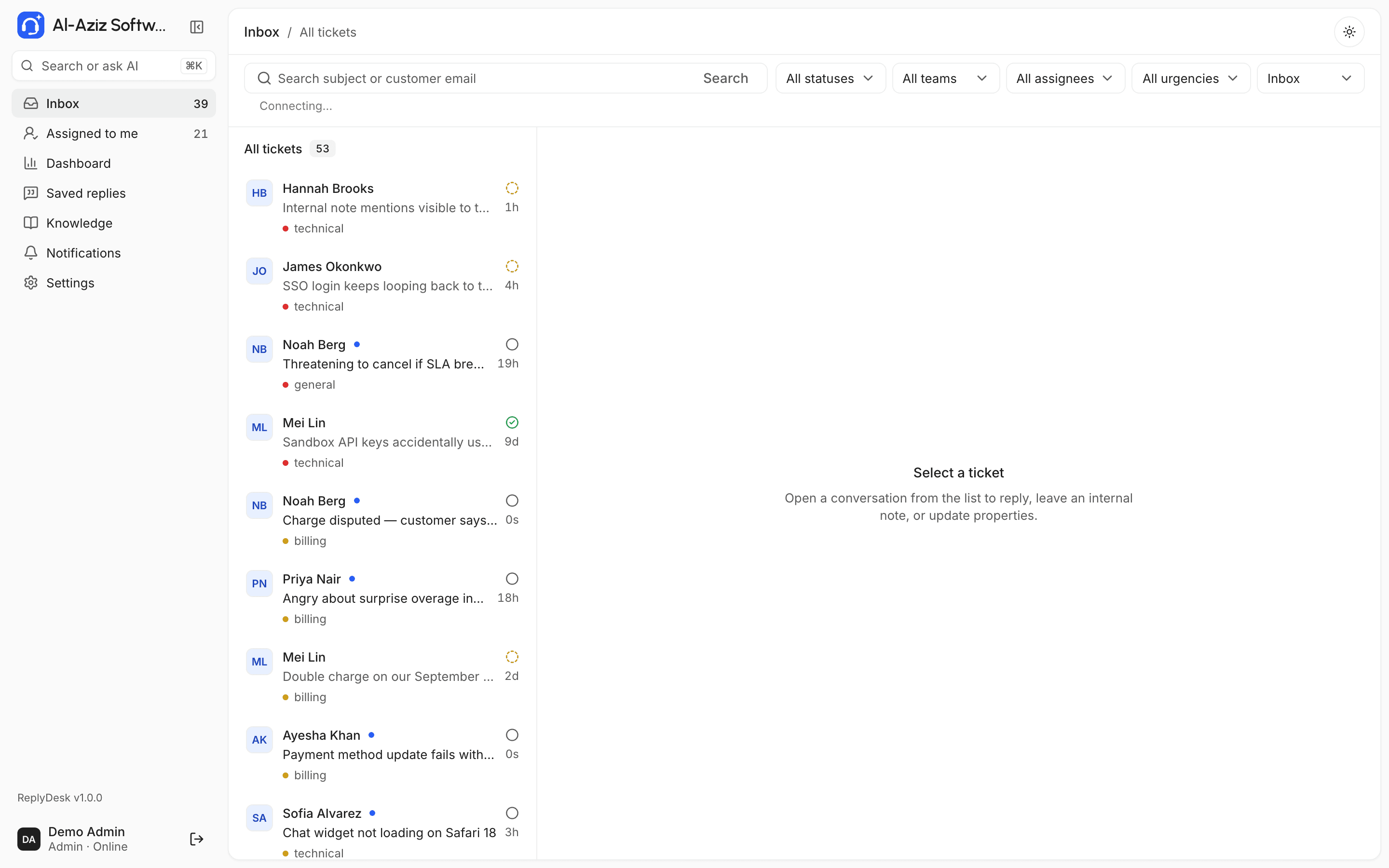The height and width of the screenshot is (868, 1389).
Task: Click pending status icon on Double charge ticket
Action: [x=512, y=657]
